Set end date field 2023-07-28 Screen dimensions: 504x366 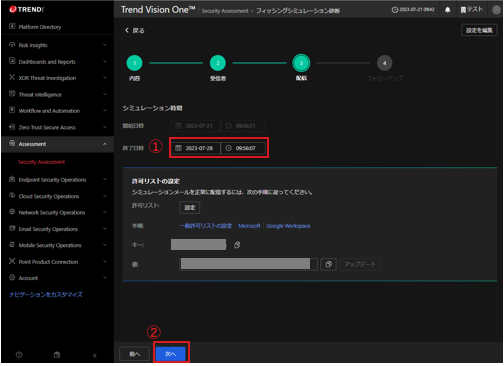click(196, 148)
